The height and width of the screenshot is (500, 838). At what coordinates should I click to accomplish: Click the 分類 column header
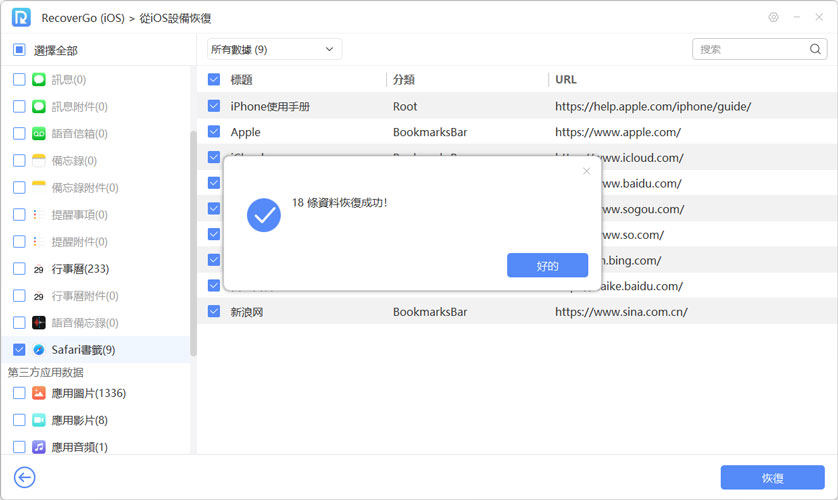(x=404, y=80)
